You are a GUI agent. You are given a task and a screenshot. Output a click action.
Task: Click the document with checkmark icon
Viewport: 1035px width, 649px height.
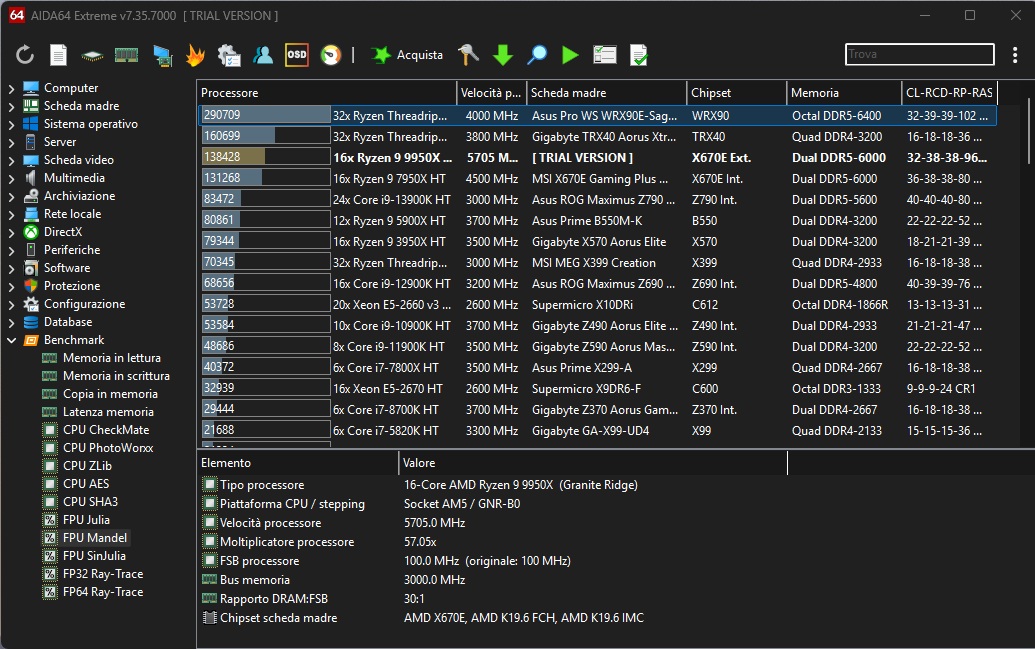[x=639, y=55]
